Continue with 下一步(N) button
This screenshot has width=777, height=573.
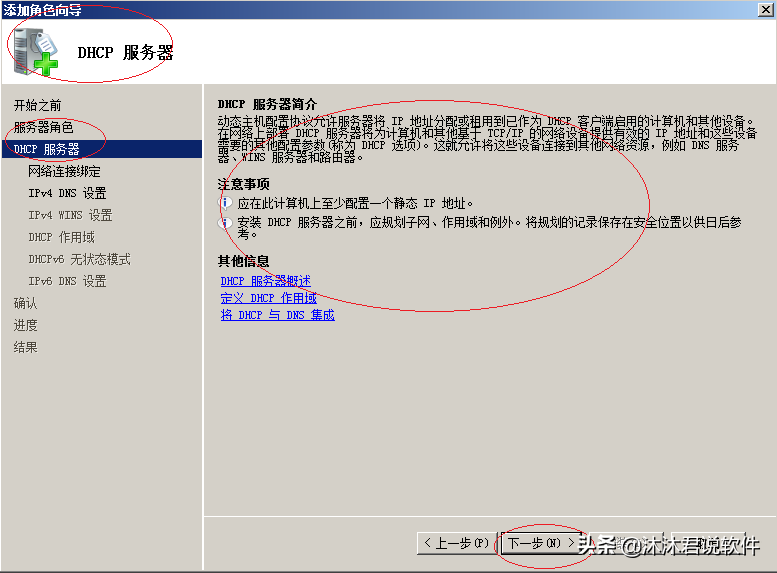tap(541, 543)
